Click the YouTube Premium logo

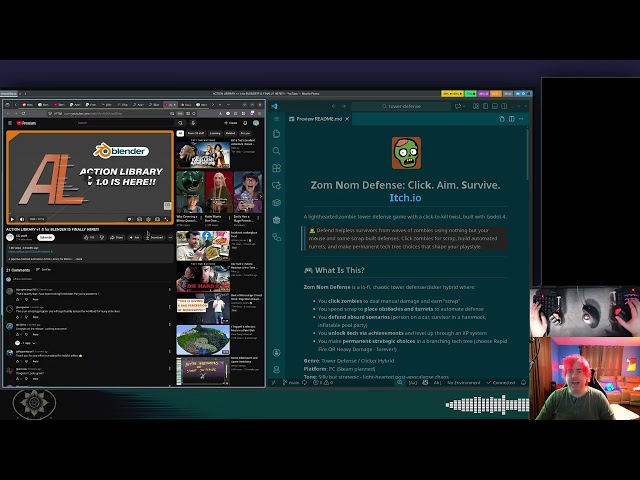[27, 123]
